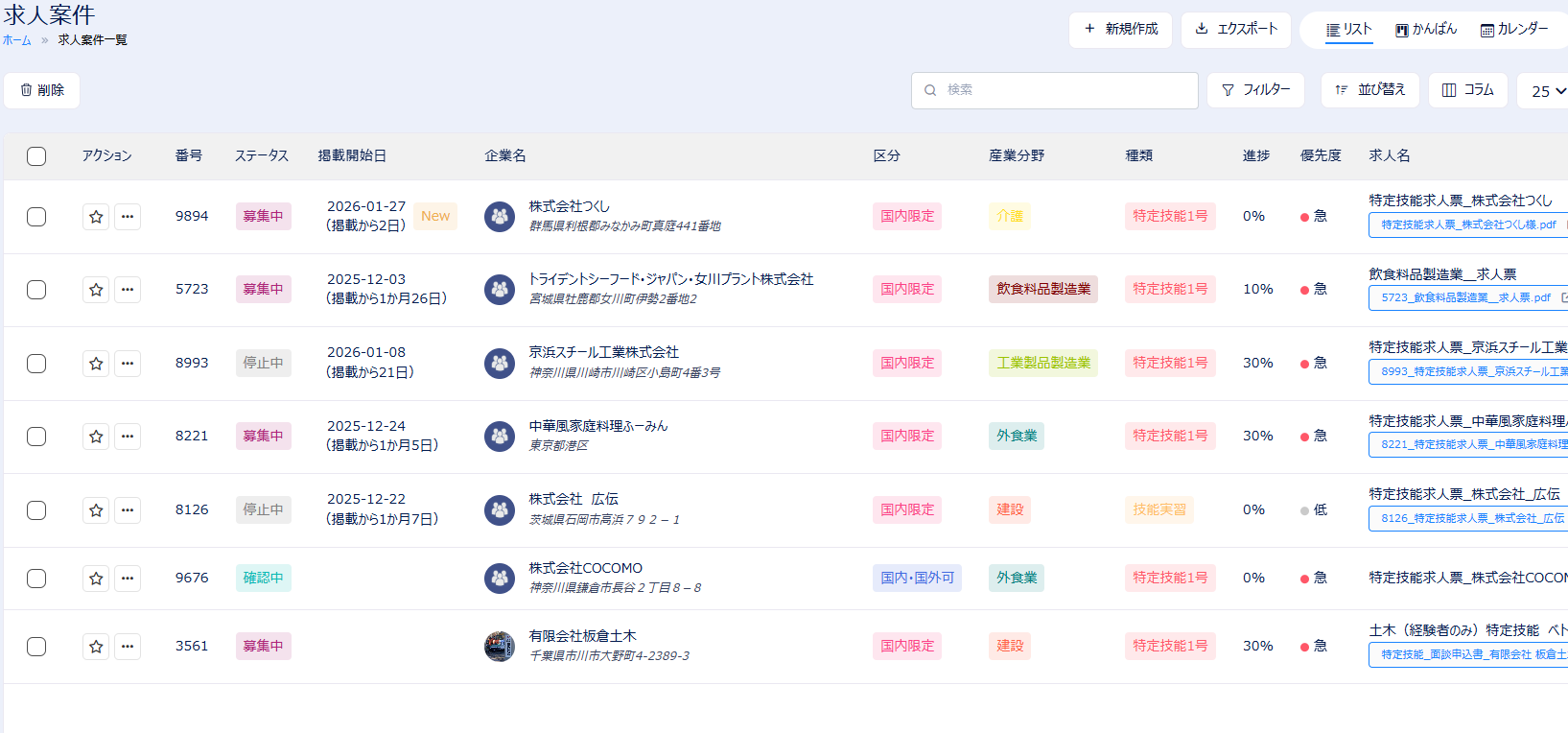
Task: Select the checkbox for job 3561 row
Action: [x=36, y=647]
